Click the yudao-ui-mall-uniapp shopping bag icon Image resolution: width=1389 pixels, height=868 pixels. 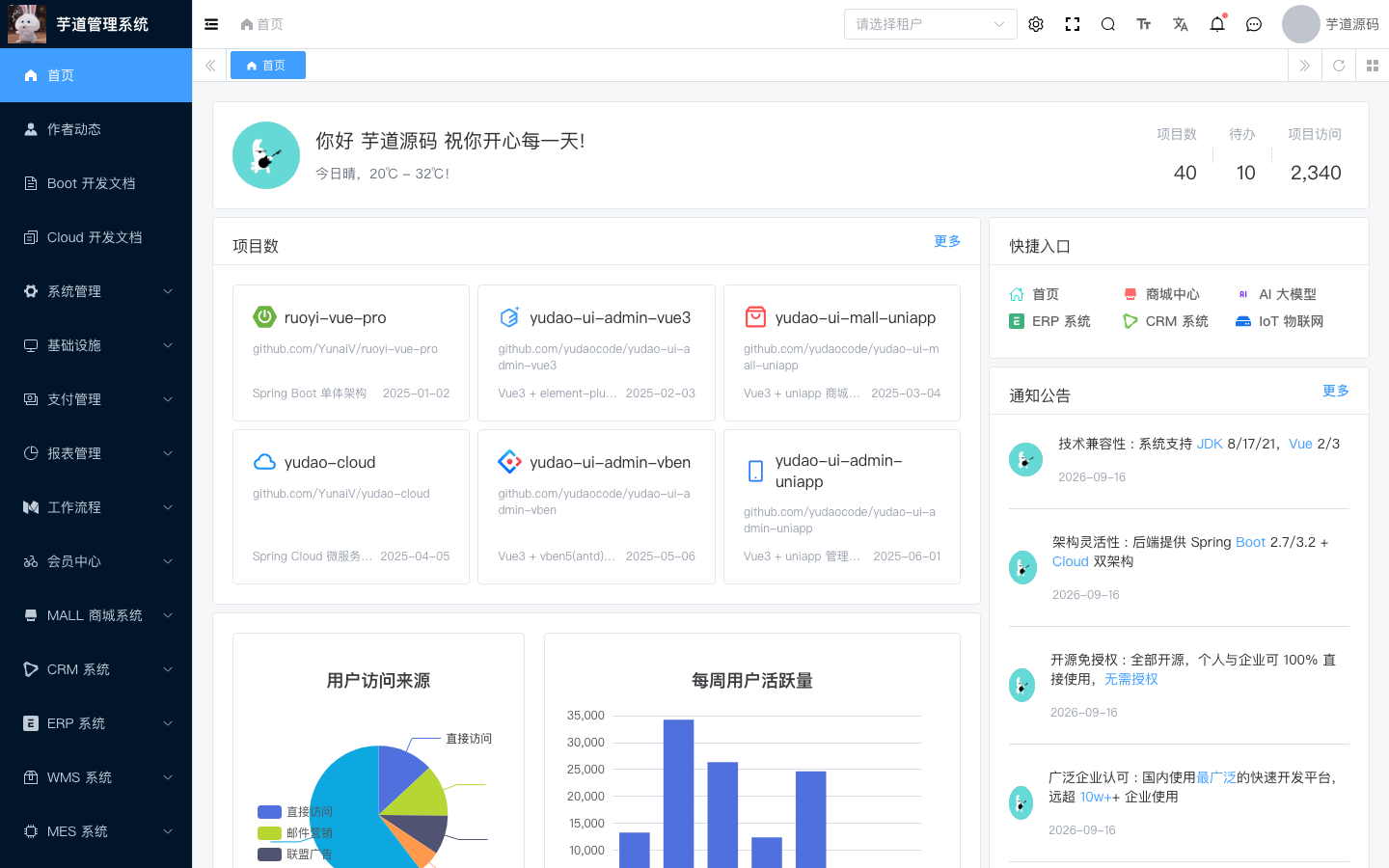point(755,317)
